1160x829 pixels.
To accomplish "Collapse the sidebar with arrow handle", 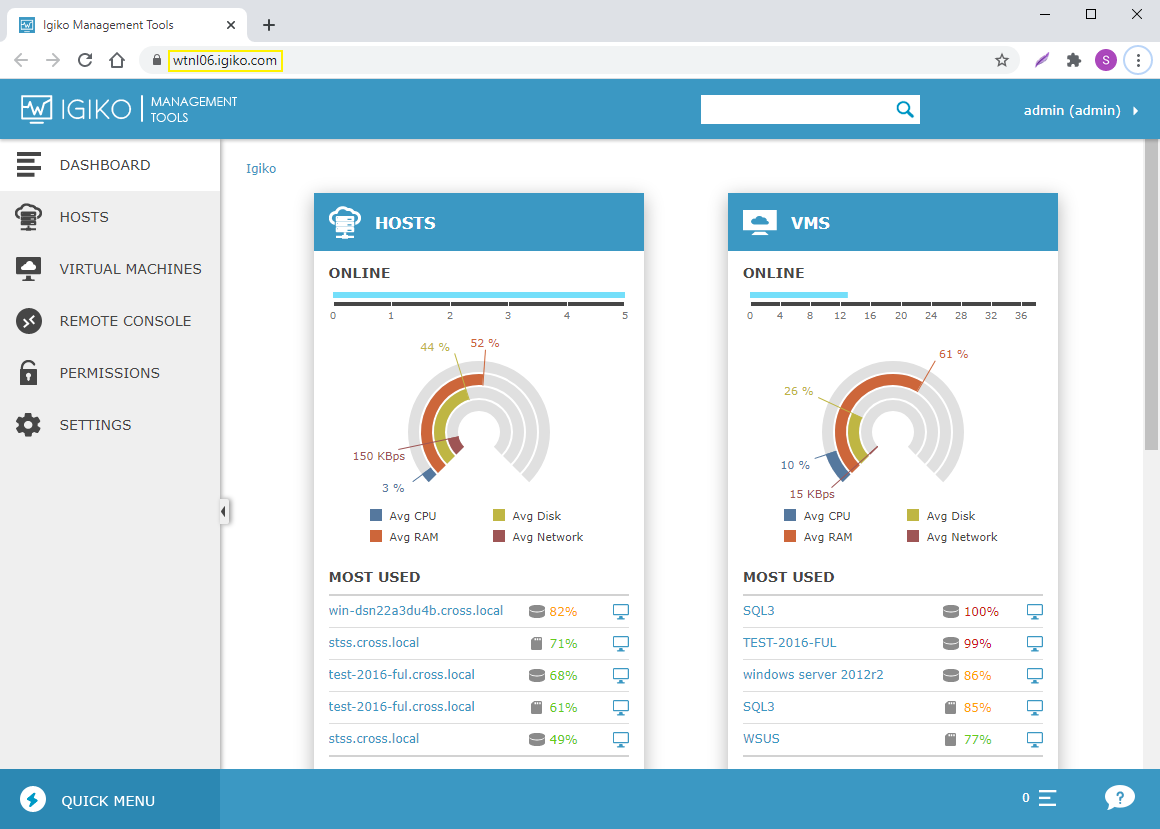I will pyautogui.click(x=223, y=511).
